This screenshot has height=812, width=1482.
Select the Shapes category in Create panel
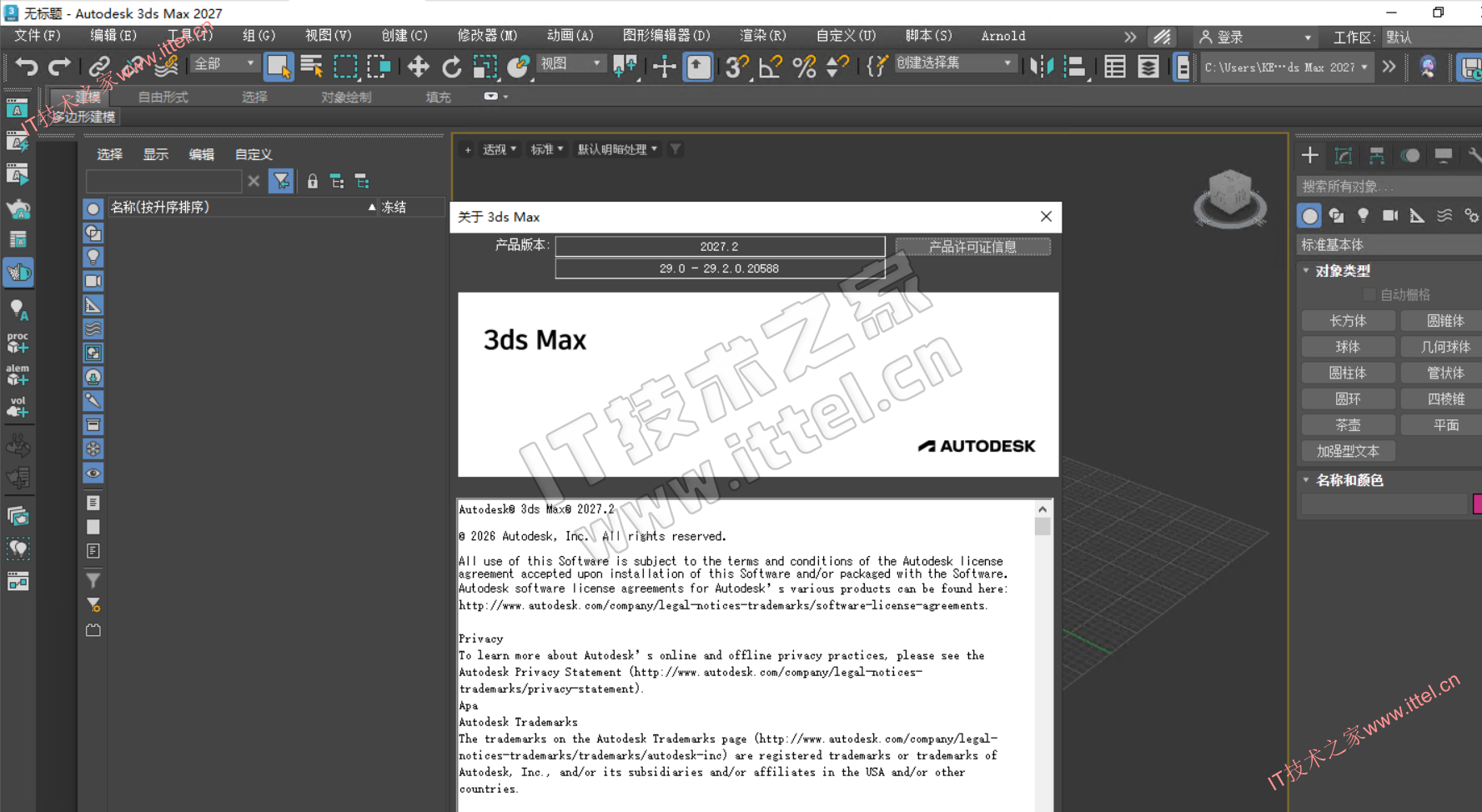[1337, 216]
